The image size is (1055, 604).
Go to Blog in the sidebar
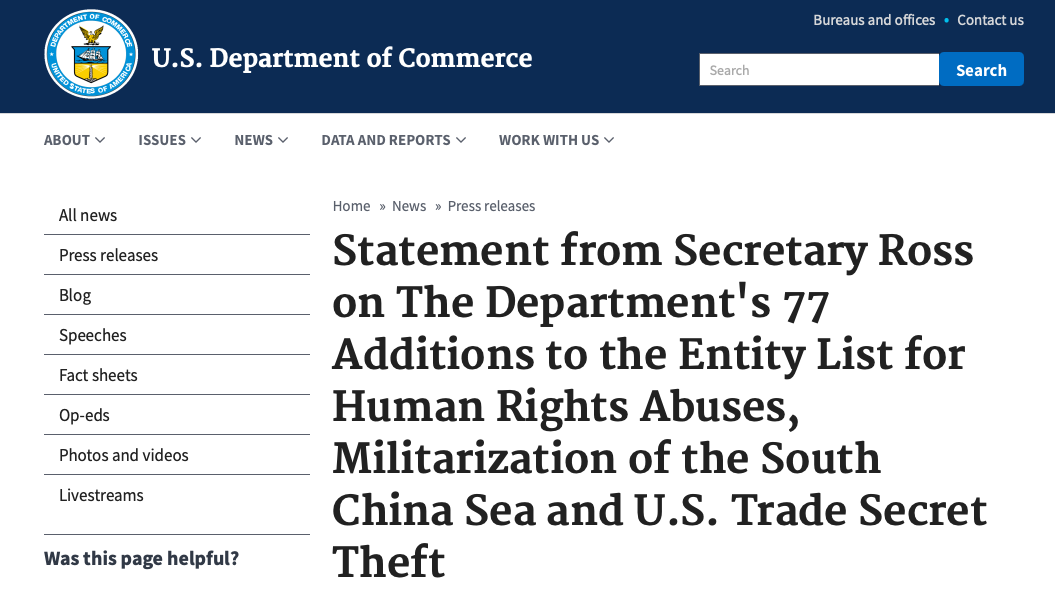75,295
